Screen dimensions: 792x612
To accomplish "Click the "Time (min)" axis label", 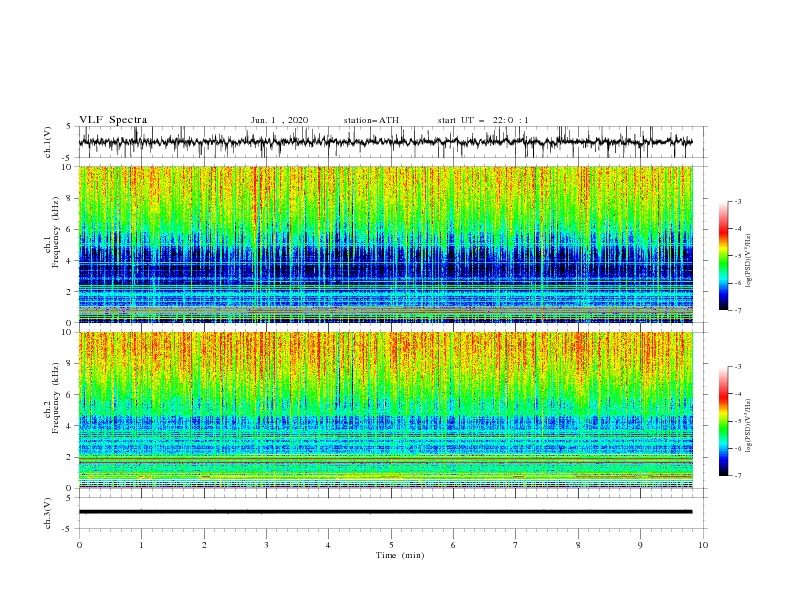I will [400, 555].
